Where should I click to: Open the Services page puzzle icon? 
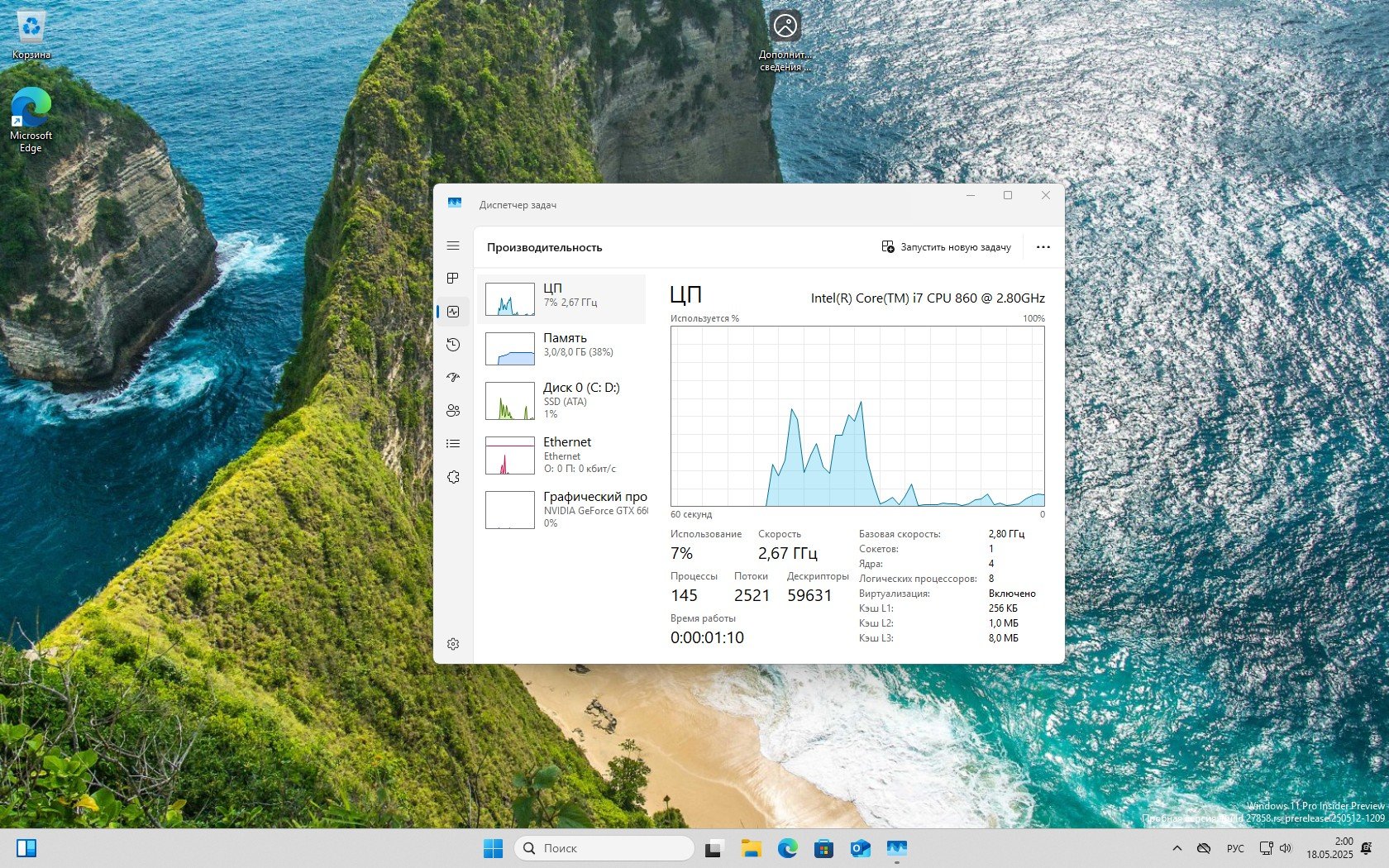pyautogui.click(x=453, y=477)
